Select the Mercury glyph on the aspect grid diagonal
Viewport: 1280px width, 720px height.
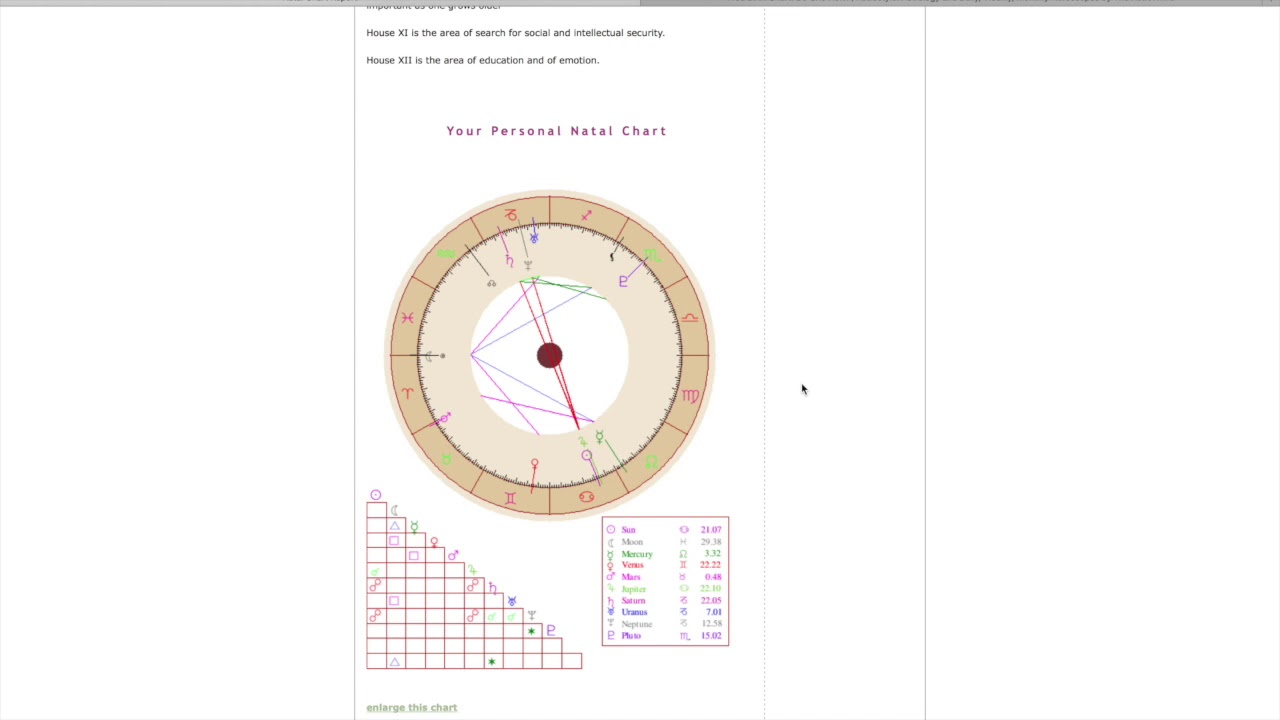414,526
